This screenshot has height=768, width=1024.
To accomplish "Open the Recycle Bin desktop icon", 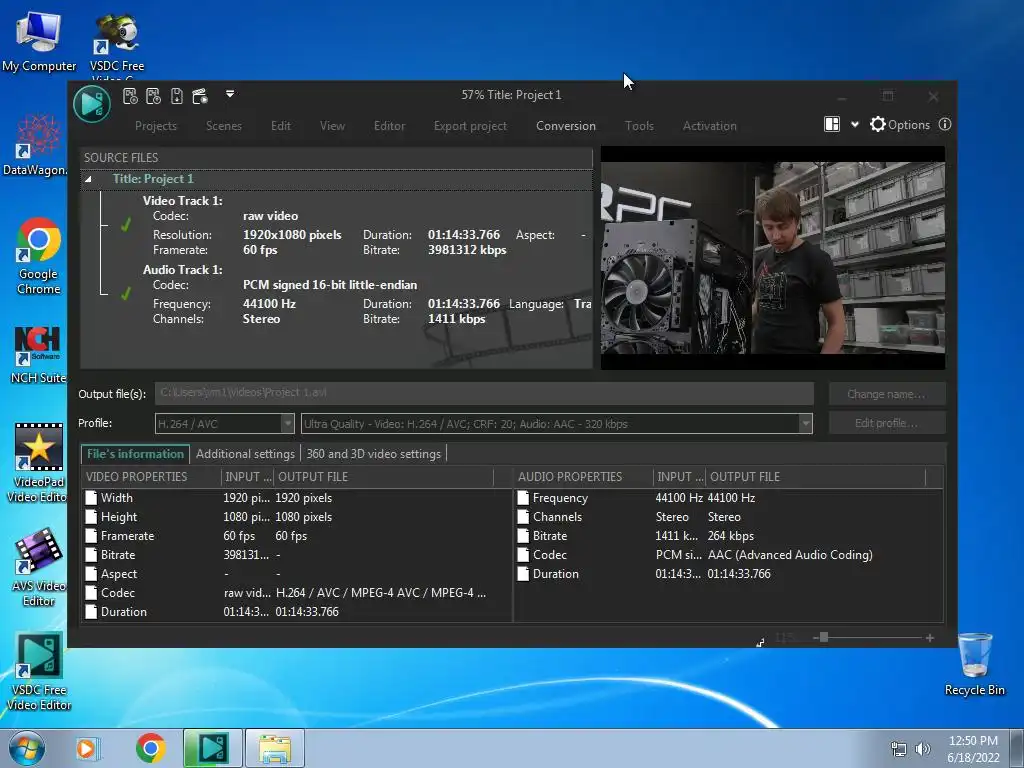I will coord(974,665).
